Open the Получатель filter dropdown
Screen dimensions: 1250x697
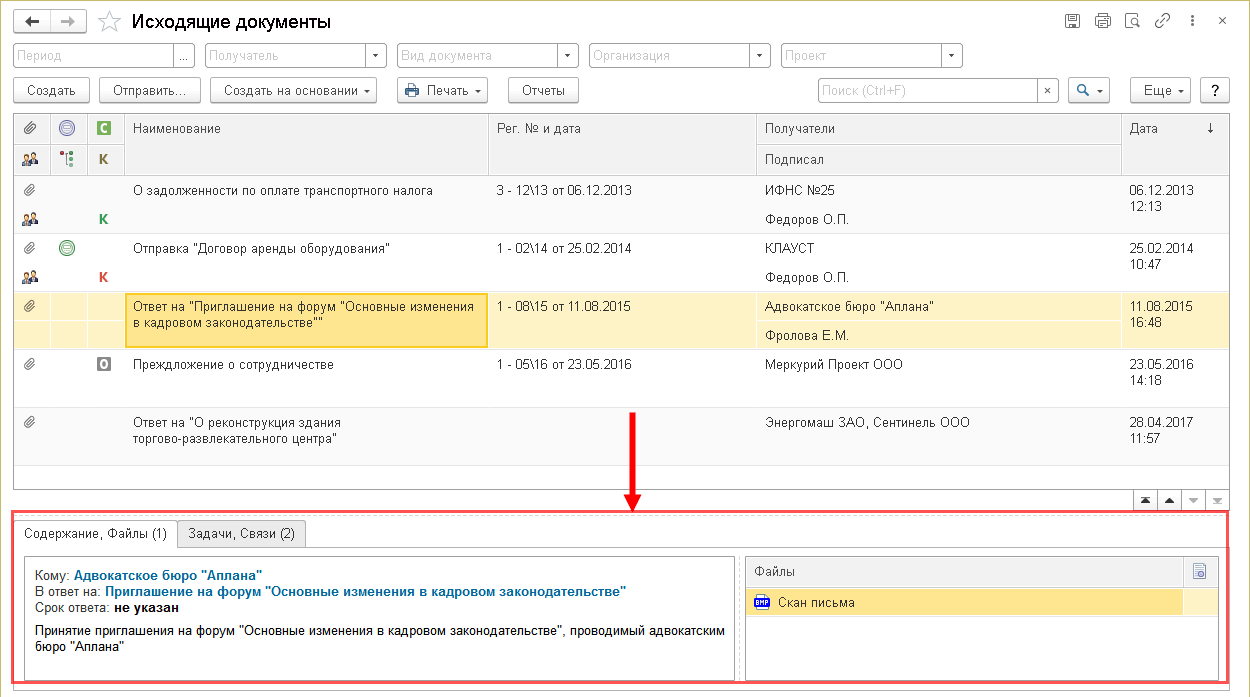376,56
